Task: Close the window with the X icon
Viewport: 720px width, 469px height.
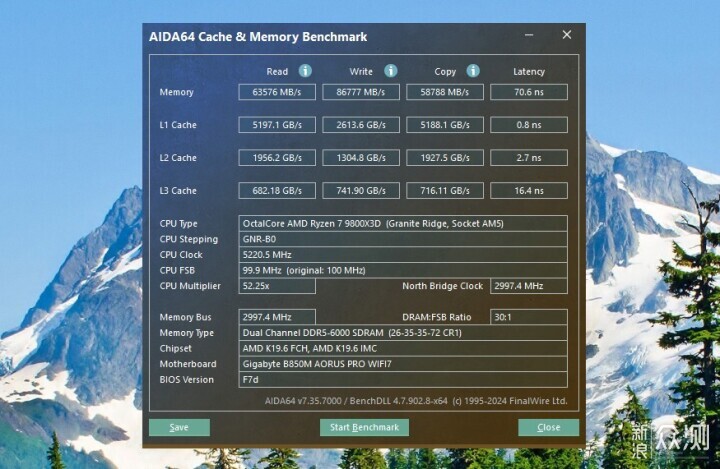Action: click(567, 35)
